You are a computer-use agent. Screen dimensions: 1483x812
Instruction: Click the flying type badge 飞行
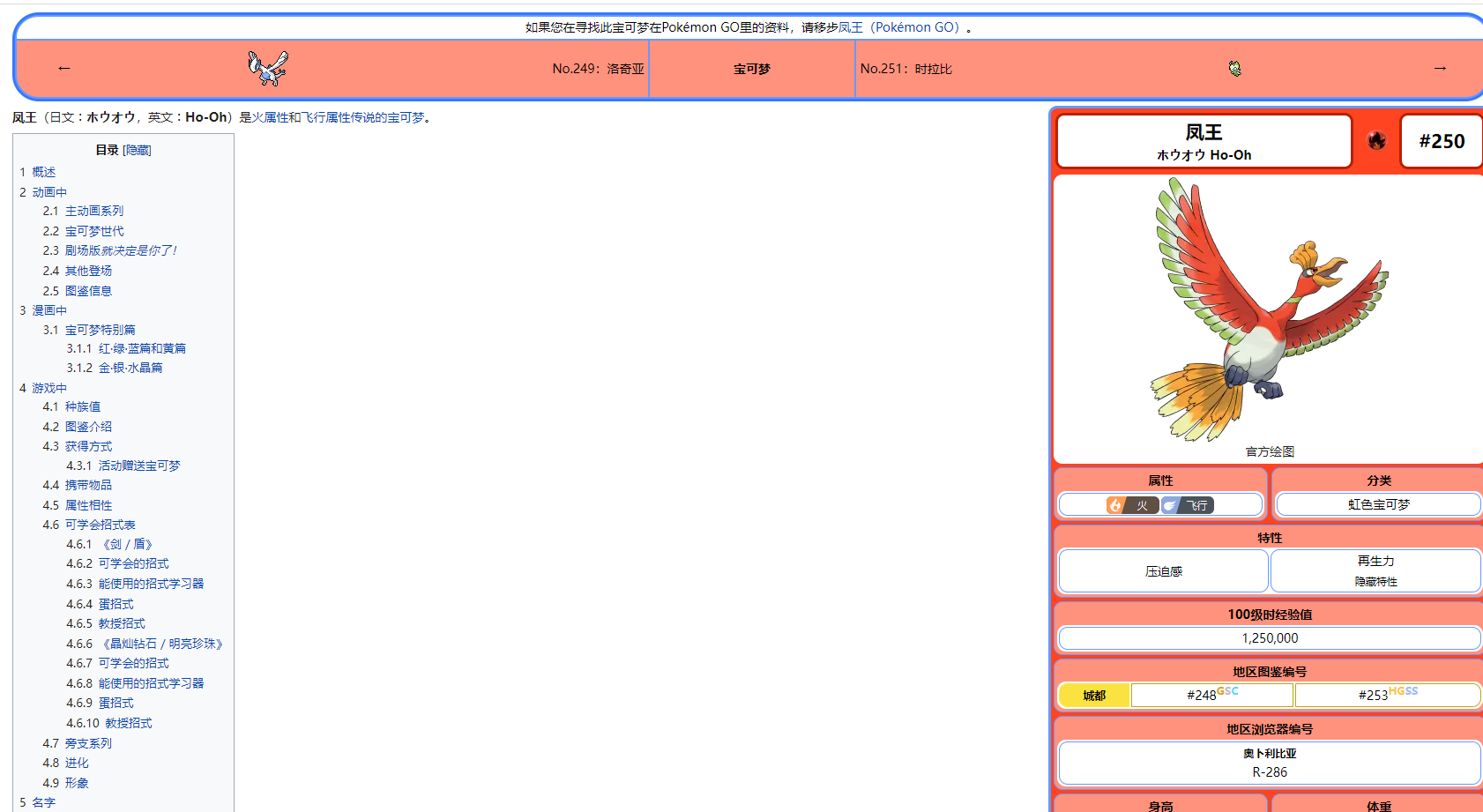pos(1188,505)
